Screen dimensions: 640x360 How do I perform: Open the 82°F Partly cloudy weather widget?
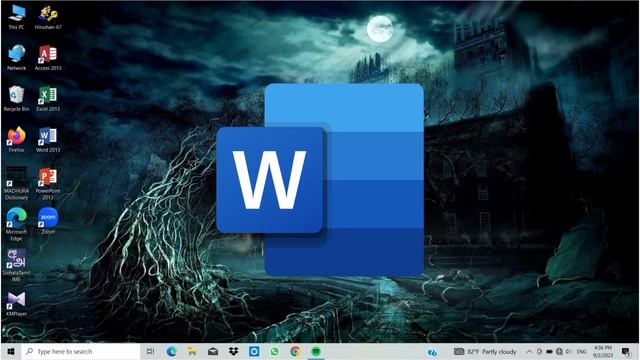pos(485,351)
